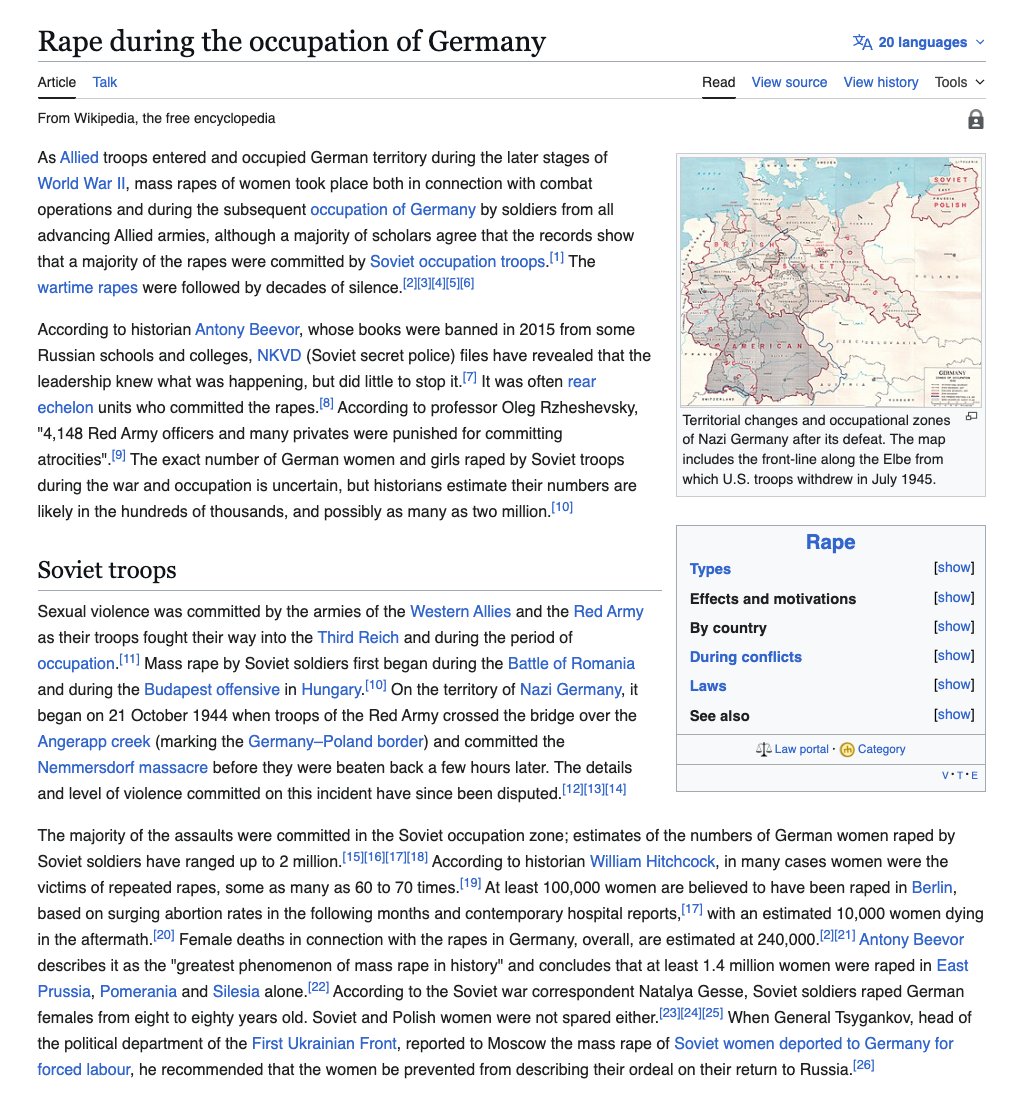Click the language translation icon

(862, 42)
